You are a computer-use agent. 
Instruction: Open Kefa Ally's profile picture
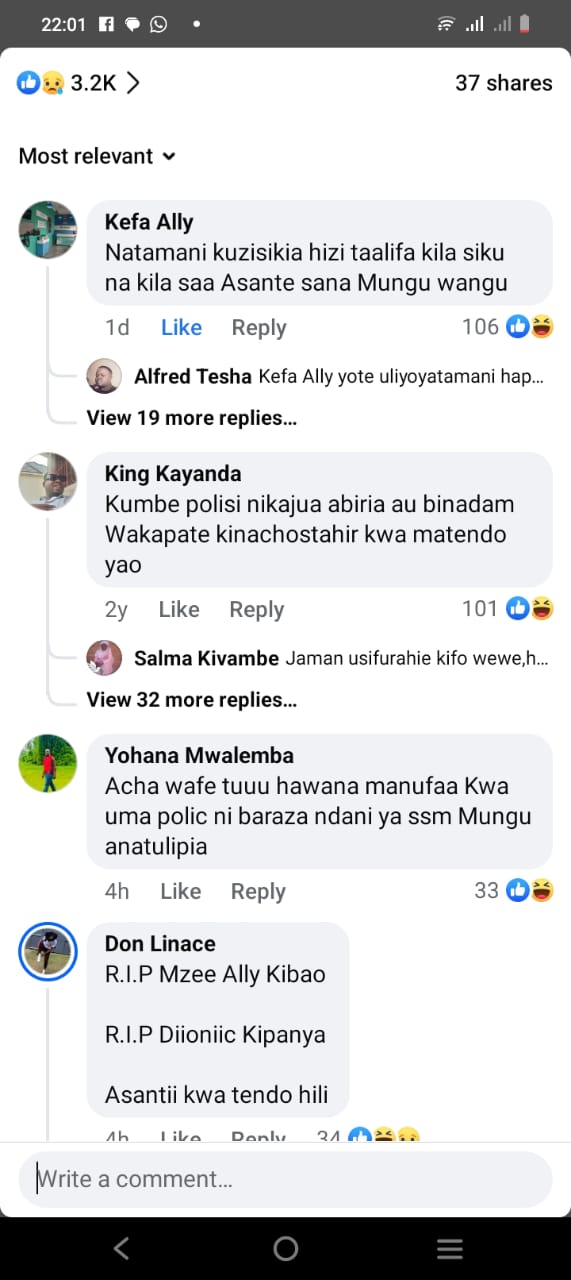[48, 229]
